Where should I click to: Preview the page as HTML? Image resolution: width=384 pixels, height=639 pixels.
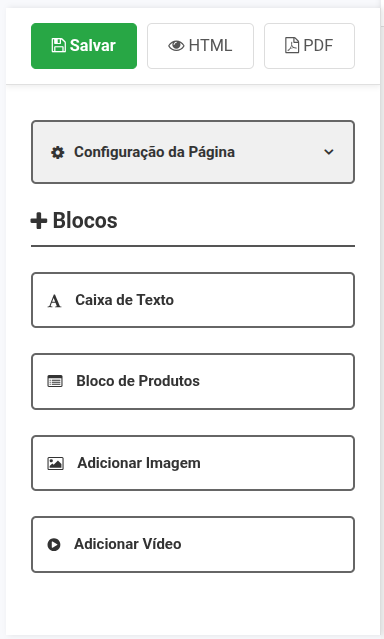(x=201, y=46)
